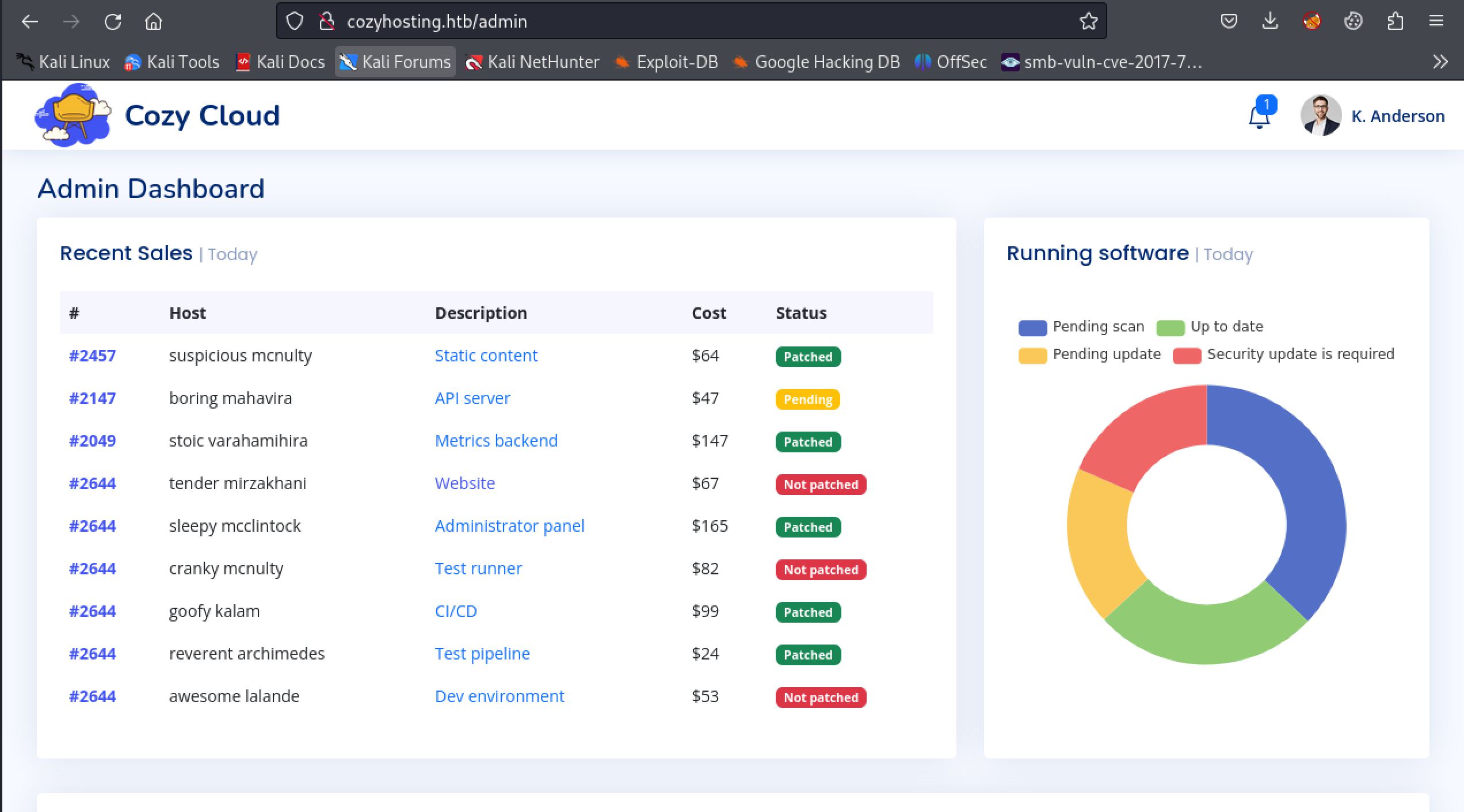Screen dimensions: 1464x812
Task: Open the browser hamburger application menu
Action: click(1436, 22)
